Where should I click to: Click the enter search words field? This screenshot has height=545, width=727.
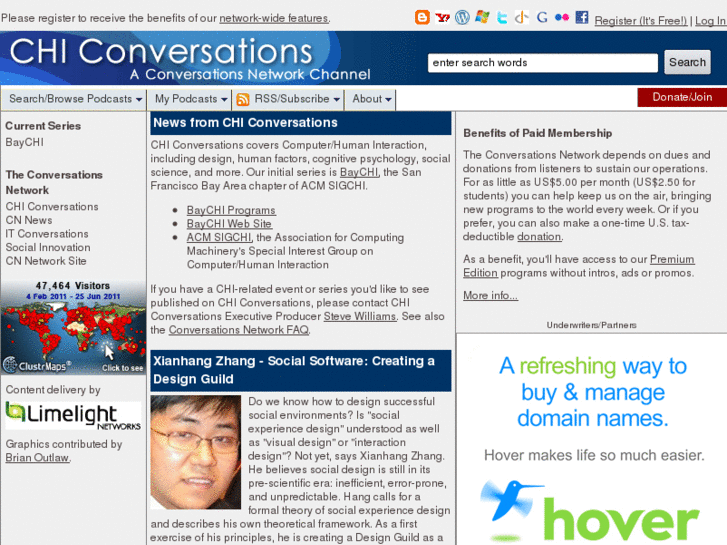click(542, 63)
